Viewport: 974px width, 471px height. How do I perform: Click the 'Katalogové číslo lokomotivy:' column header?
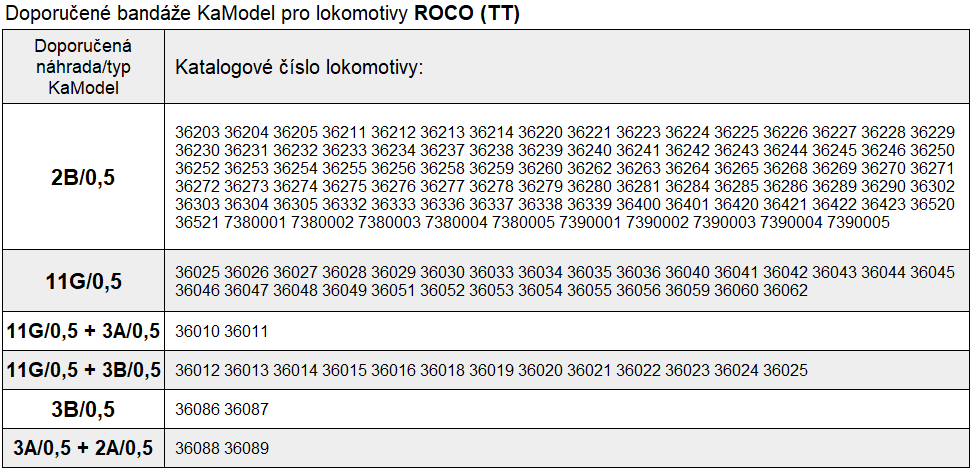300,68
